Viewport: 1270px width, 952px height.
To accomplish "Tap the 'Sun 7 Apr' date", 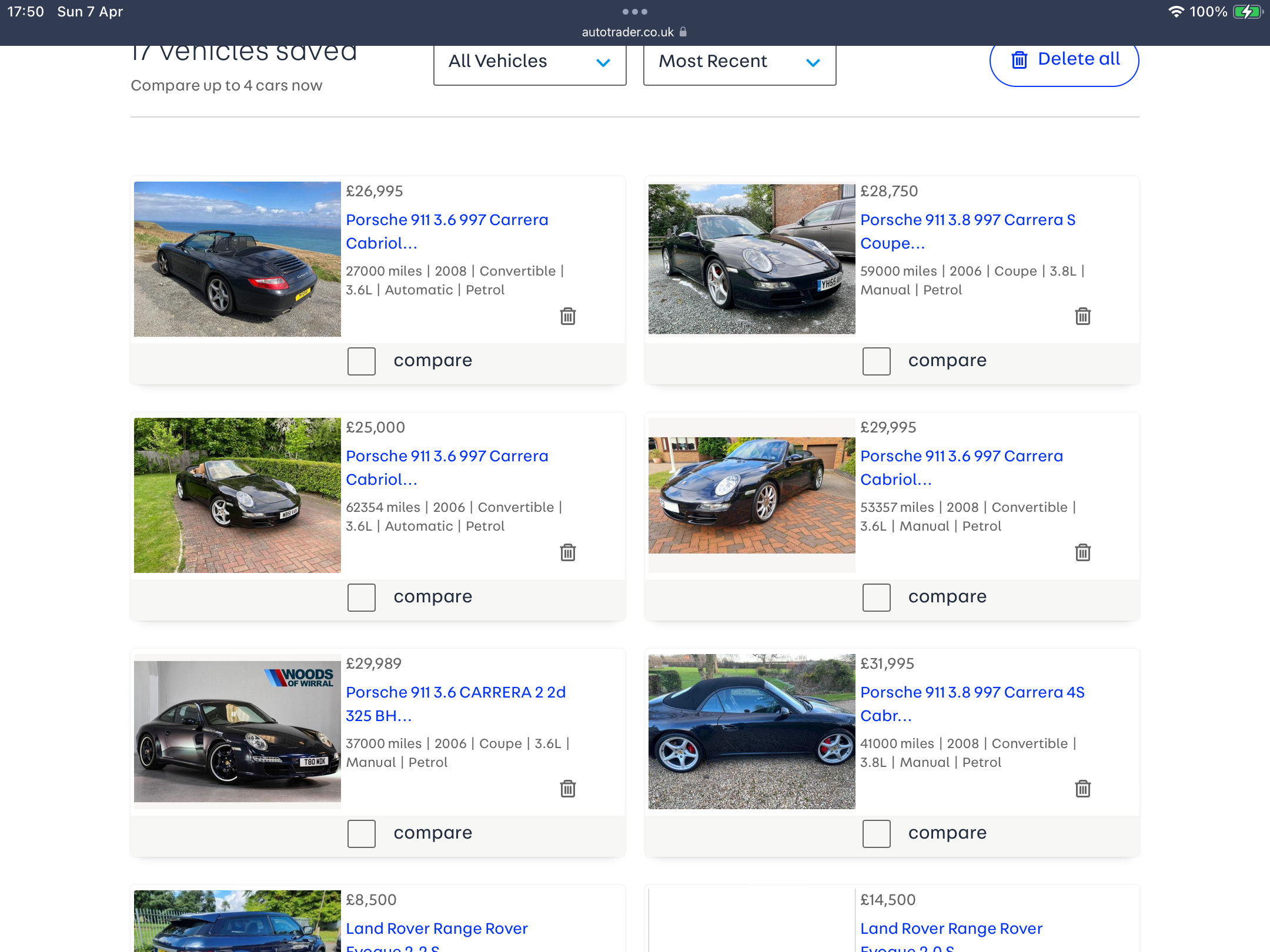I will click(x=90, y=12).
